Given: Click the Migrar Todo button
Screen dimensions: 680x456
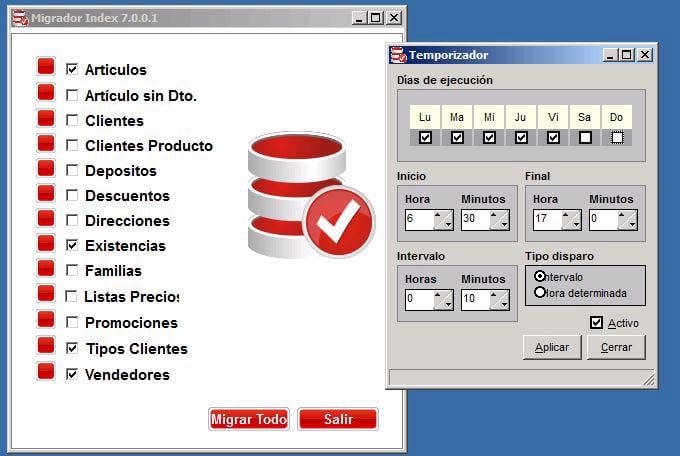Looking at the screenshot, I should [x=248, y=419].
